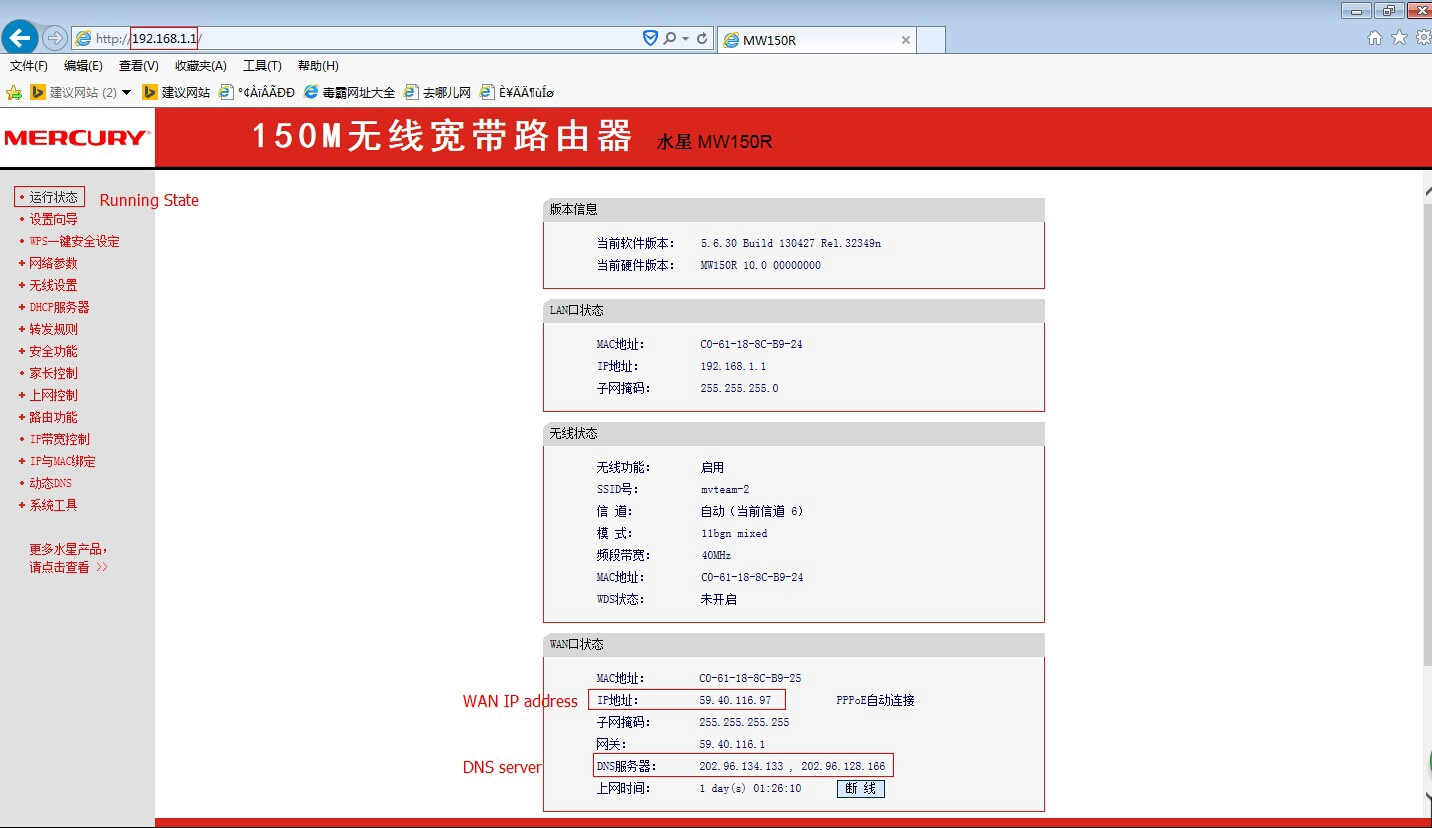The height and width of the screenshot is (828, 1432).
Task: Expand 无线设置 in the sidebar
Action: coord(53,285)
